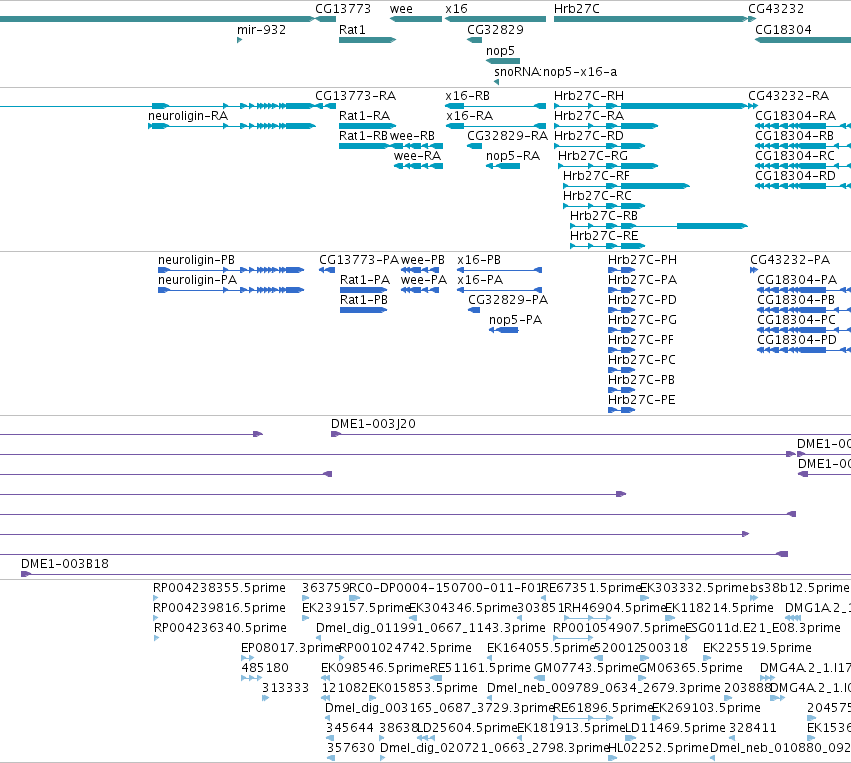This screenshot has width=851, height=763.
Task: Select the 485180 EST label
Action: pos(264,668)
